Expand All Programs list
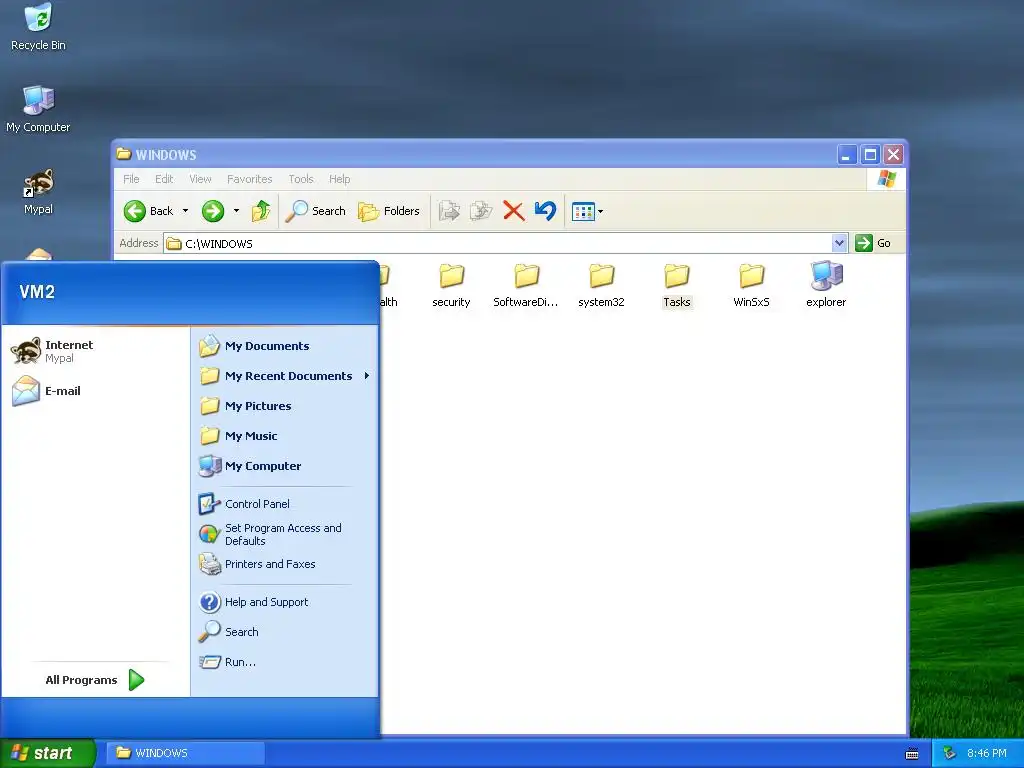 [95, 680]
